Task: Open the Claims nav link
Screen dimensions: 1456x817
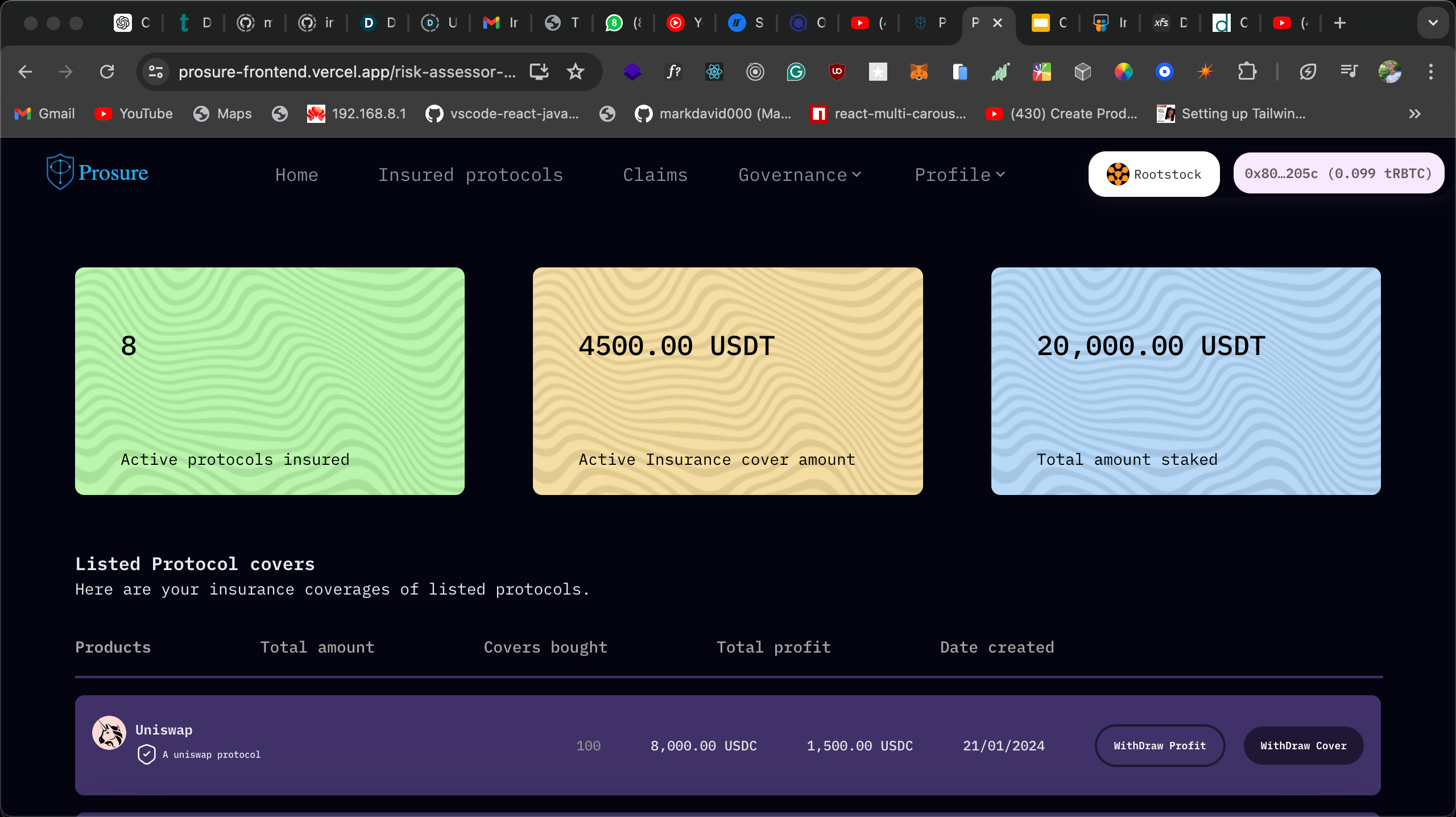Action: pyautogui.click(x=655, y=175)
